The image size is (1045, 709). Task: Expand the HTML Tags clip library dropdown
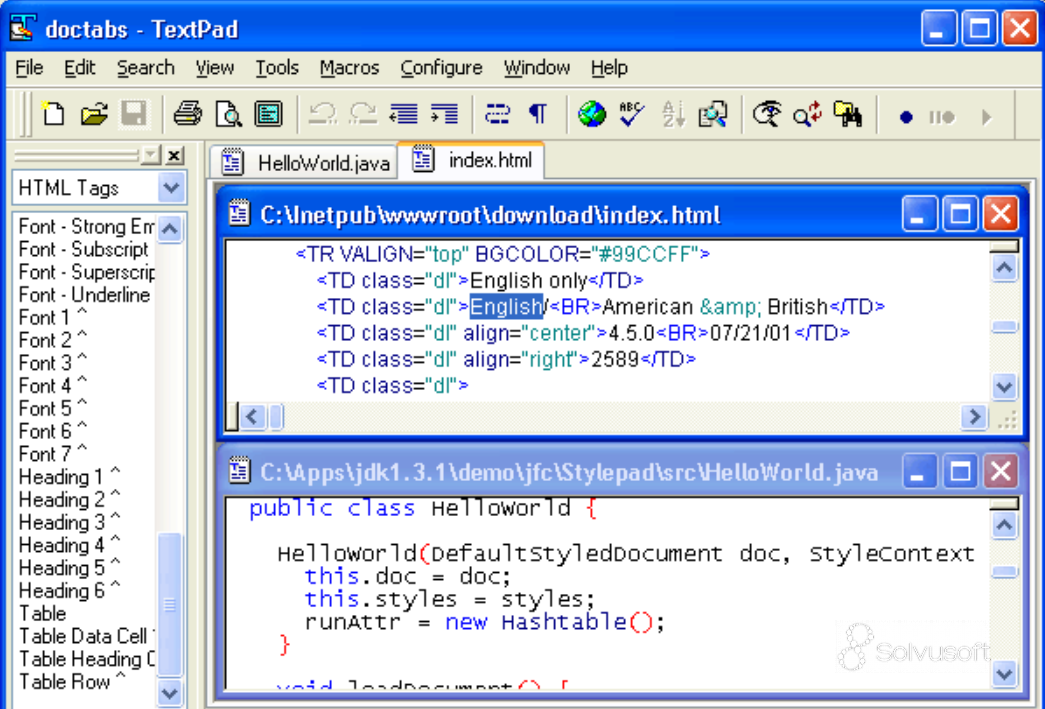point(171,188)
